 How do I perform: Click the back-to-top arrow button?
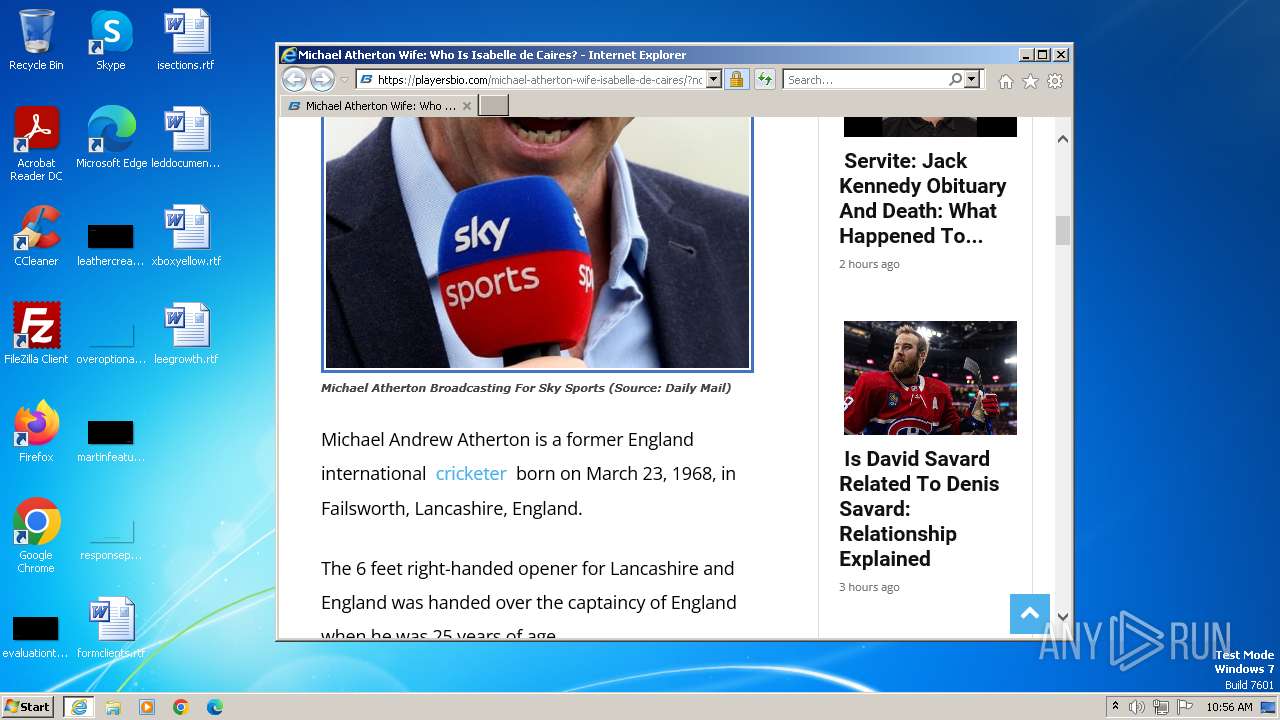[x=1030, y=614]
